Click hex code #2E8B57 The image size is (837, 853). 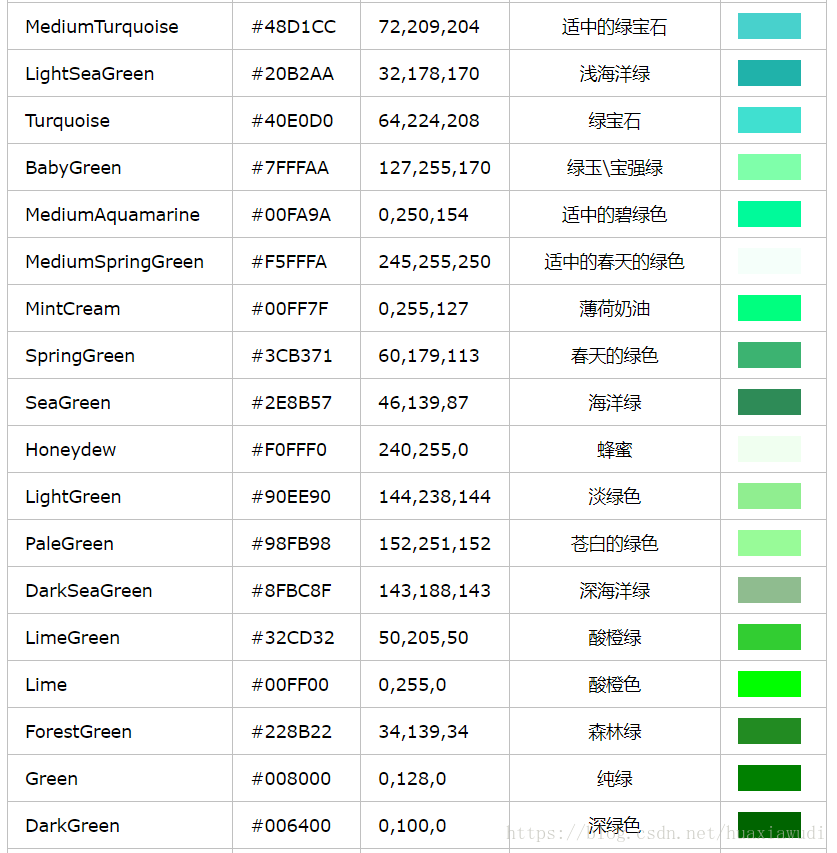pos(292,403)
